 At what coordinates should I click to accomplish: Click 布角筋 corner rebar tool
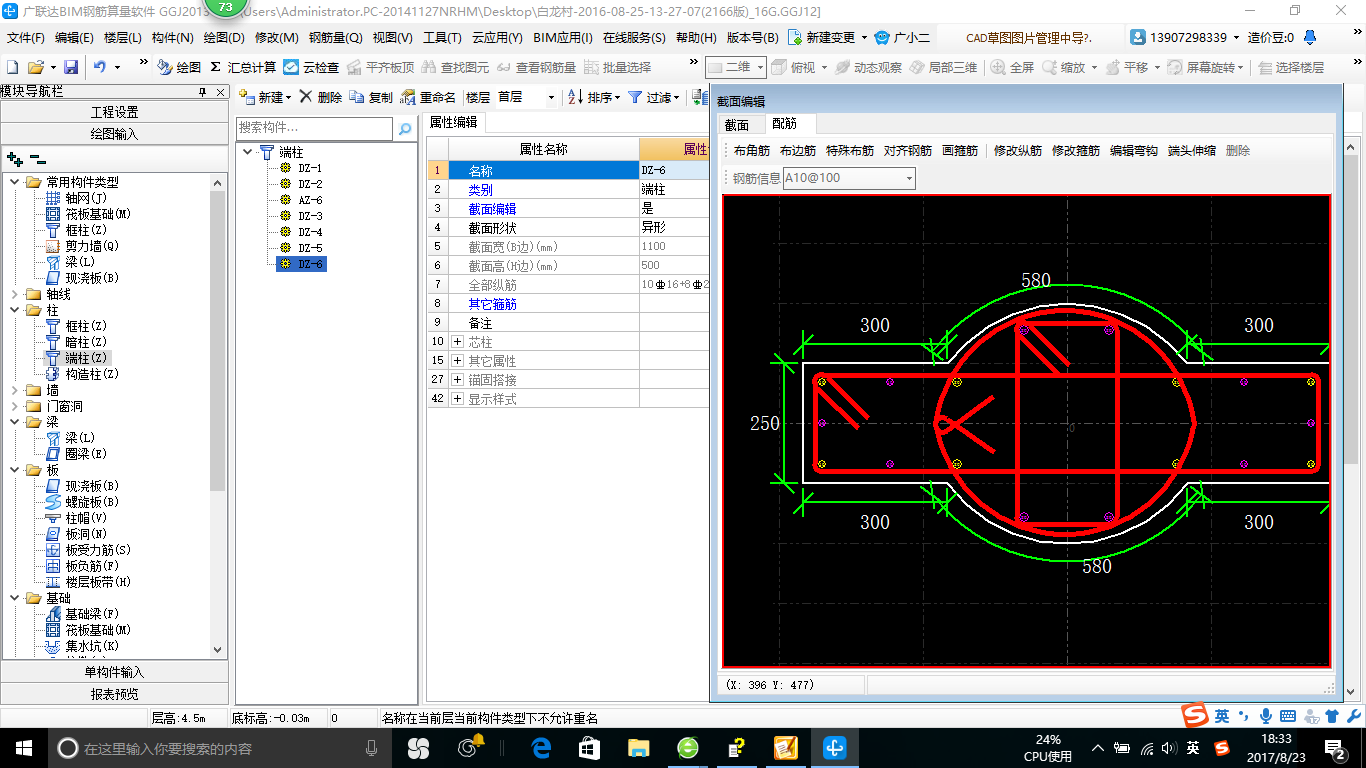click(752, 151)
